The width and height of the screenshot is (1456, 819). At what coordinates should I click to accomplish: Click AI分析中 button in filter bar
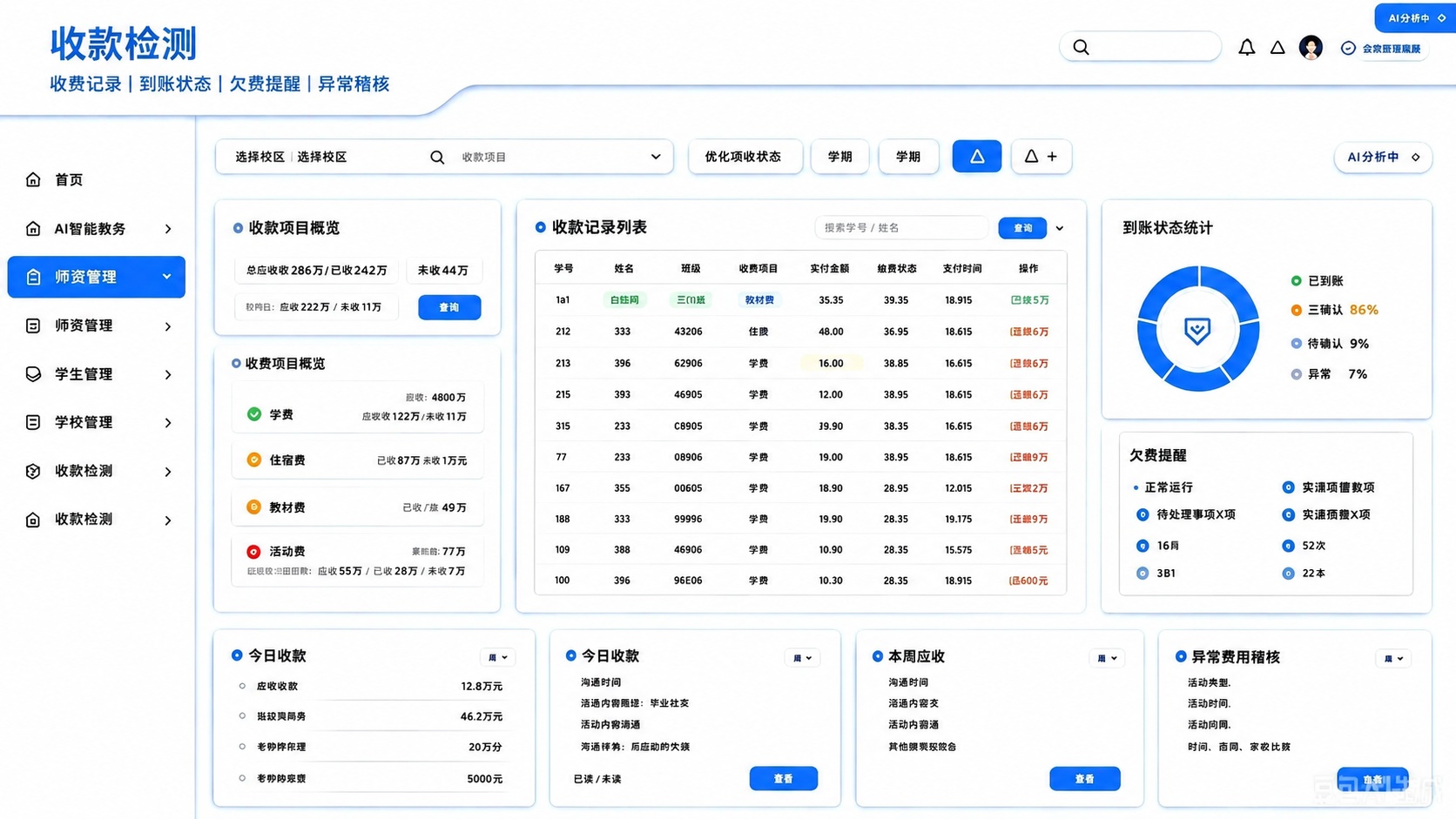point(1383,157)
